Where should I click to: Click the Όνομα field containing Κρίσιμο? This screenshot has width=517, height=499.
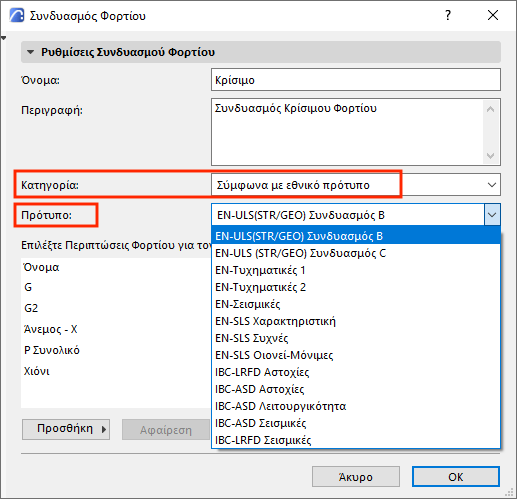pyautogui.click(x=356, y=80)
